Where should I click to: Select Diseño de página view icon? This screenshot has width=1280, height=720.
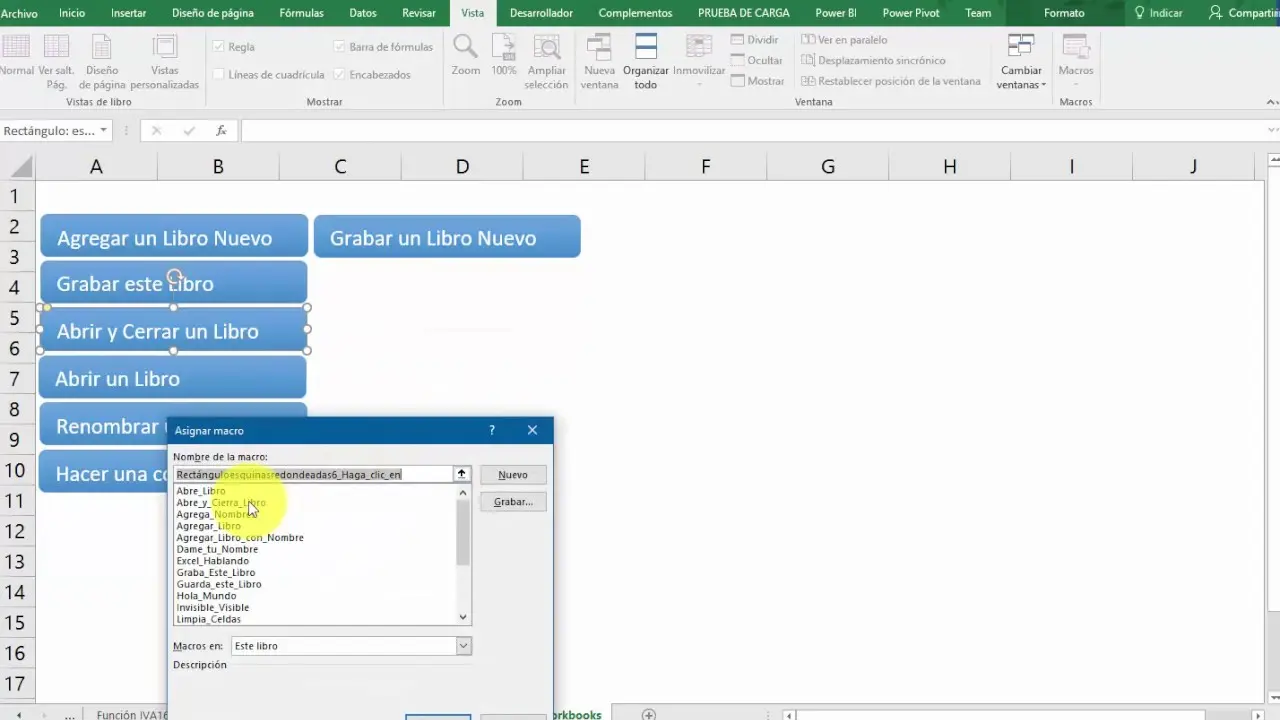click(102, 47)
